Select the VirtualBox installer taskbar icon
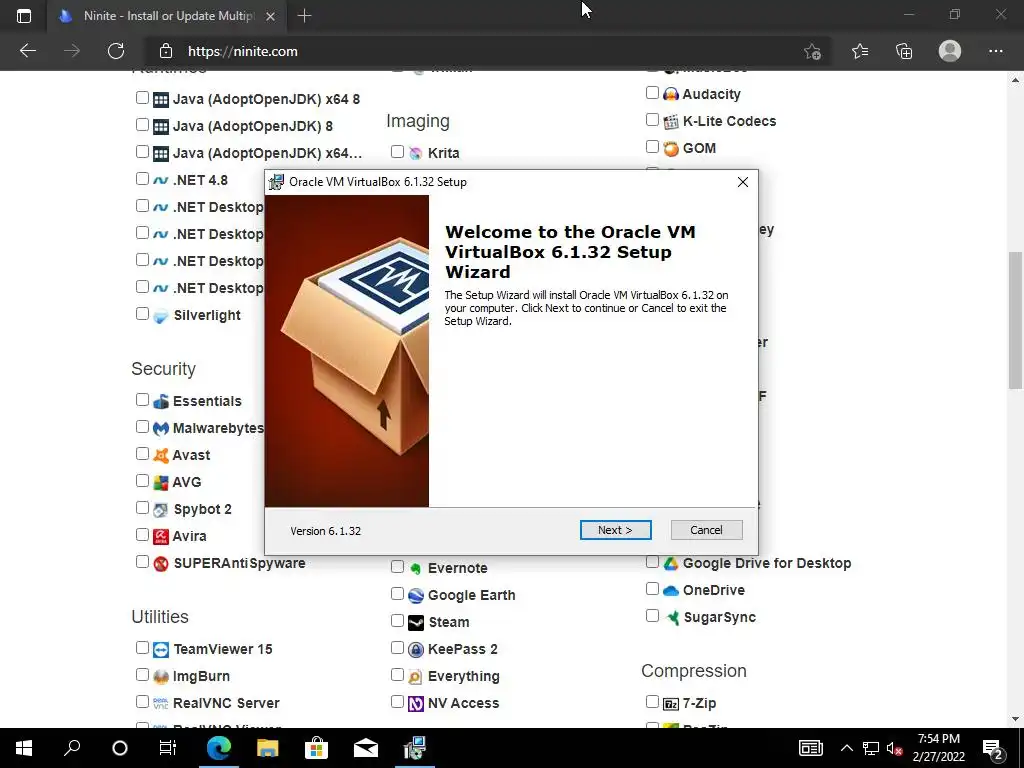The image size is (1024, 768). (x=415, y=748)
